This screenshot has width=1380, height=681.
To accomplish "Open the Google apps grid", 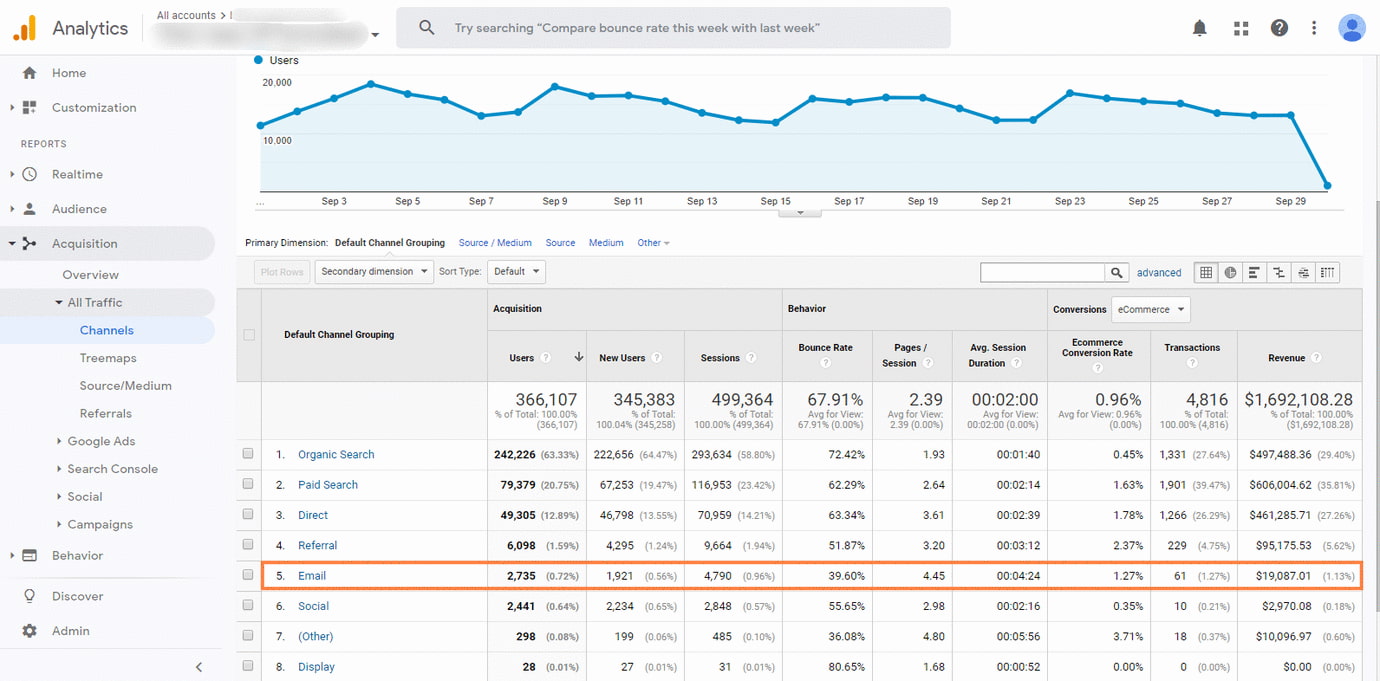I will pos(1240,27).
